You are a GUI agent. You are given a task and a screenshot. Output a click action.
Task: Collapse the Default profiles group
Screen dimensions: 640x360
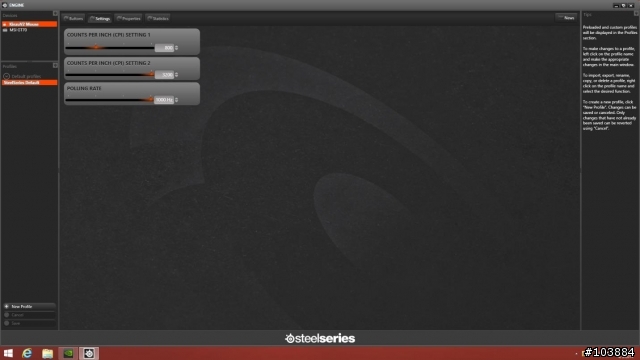coord(7,76)
